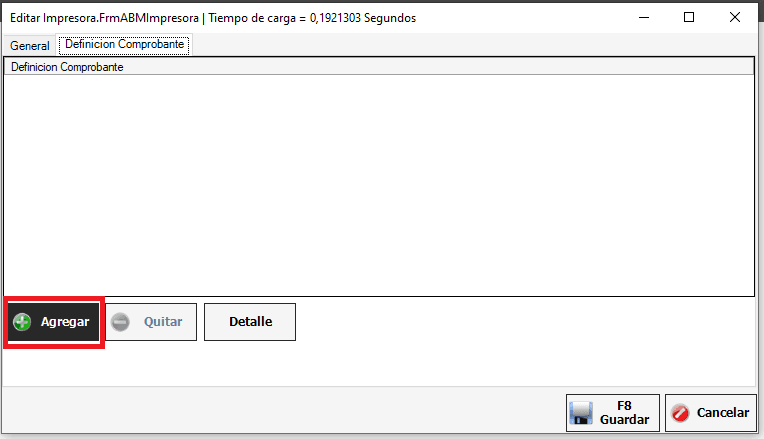Image resolution: width=764 pixels, height=439 pixels.
Task: Choose the Quitar button text
Action: [x=163, y=322]
